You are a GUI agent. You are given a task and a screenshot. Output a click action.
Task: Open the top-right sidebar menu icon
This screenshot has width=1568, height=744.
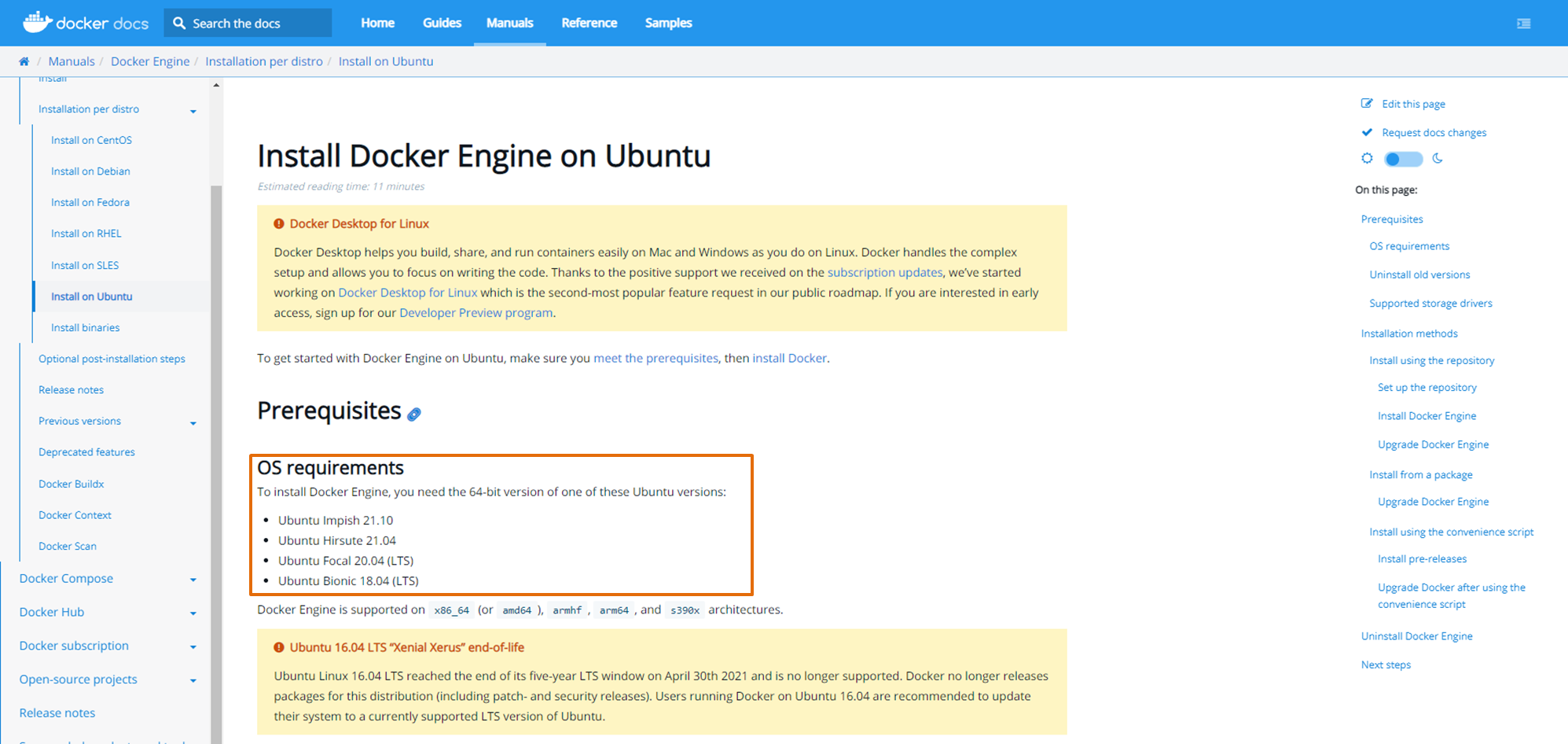(x=1524, y=24)
